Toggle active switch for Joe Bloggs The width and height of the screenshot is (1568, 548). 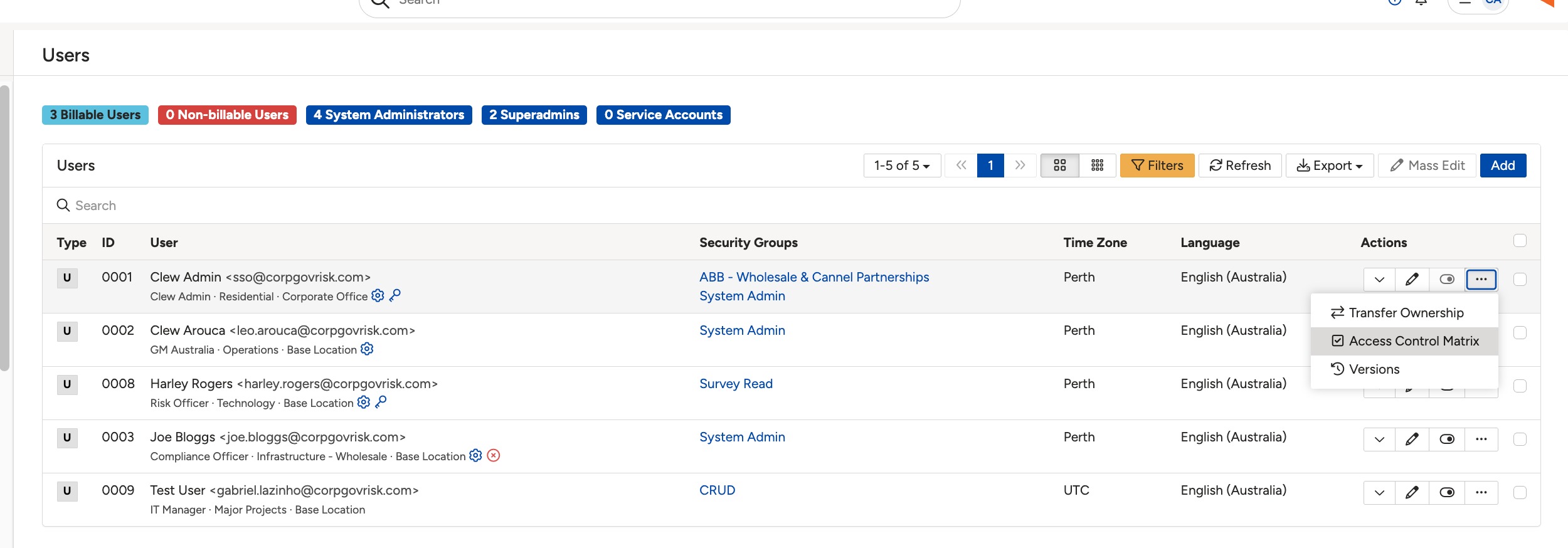pos(1447,440)
